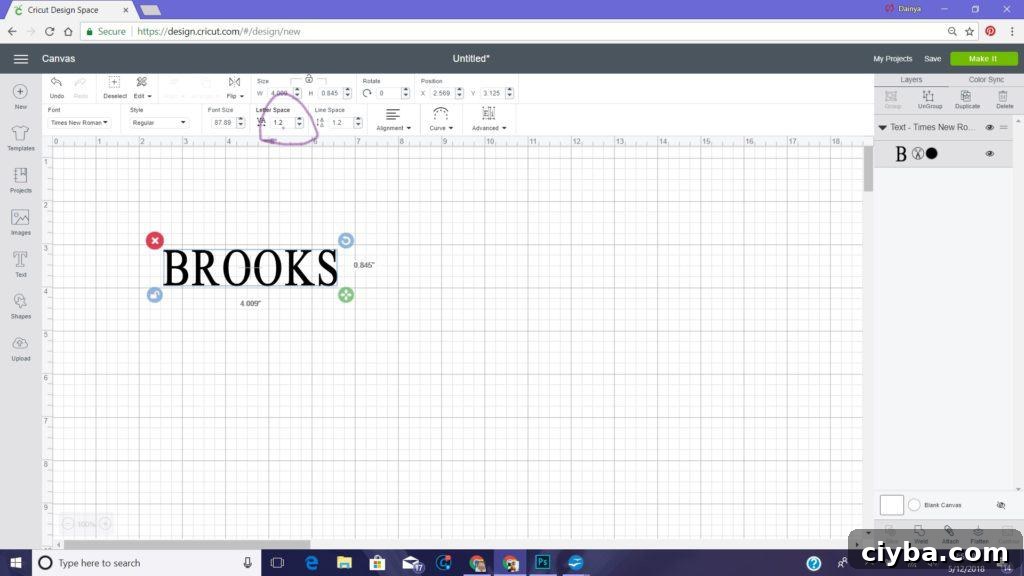The image size is (1024, 576).
Task: Undo the last action
Action: [57, 87]
